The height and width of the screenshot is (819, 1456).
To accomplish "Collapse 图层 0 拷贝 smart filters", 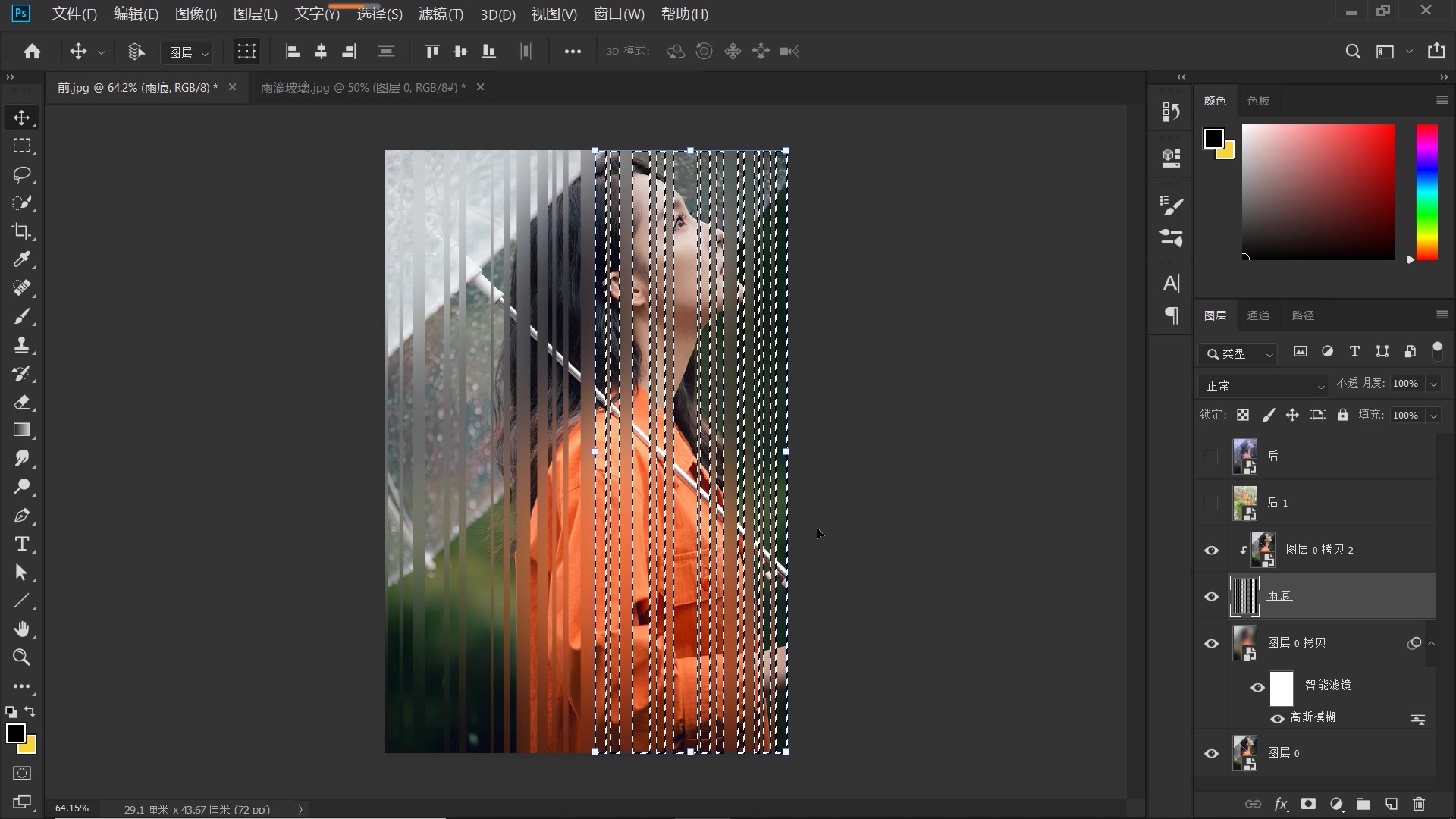I will 1432,643.
